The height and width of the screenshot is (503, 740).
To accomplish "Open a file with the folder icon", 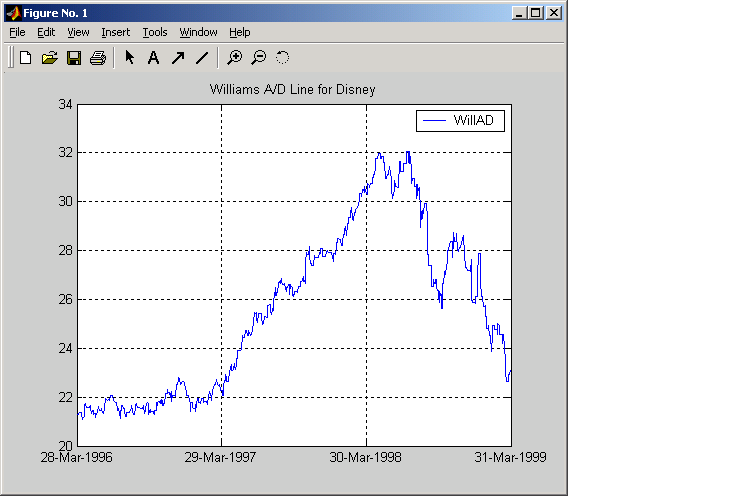I will (50, 58).
